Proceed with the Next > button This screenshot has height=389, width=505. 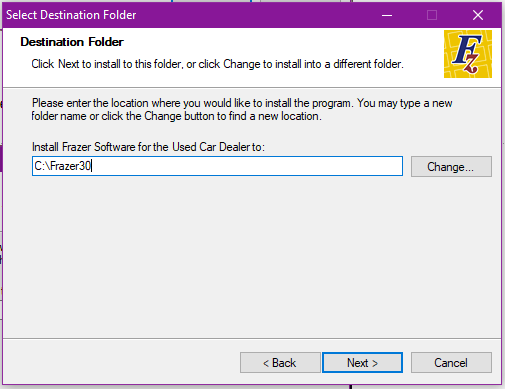pyautogui.click(x=362, y=362)
